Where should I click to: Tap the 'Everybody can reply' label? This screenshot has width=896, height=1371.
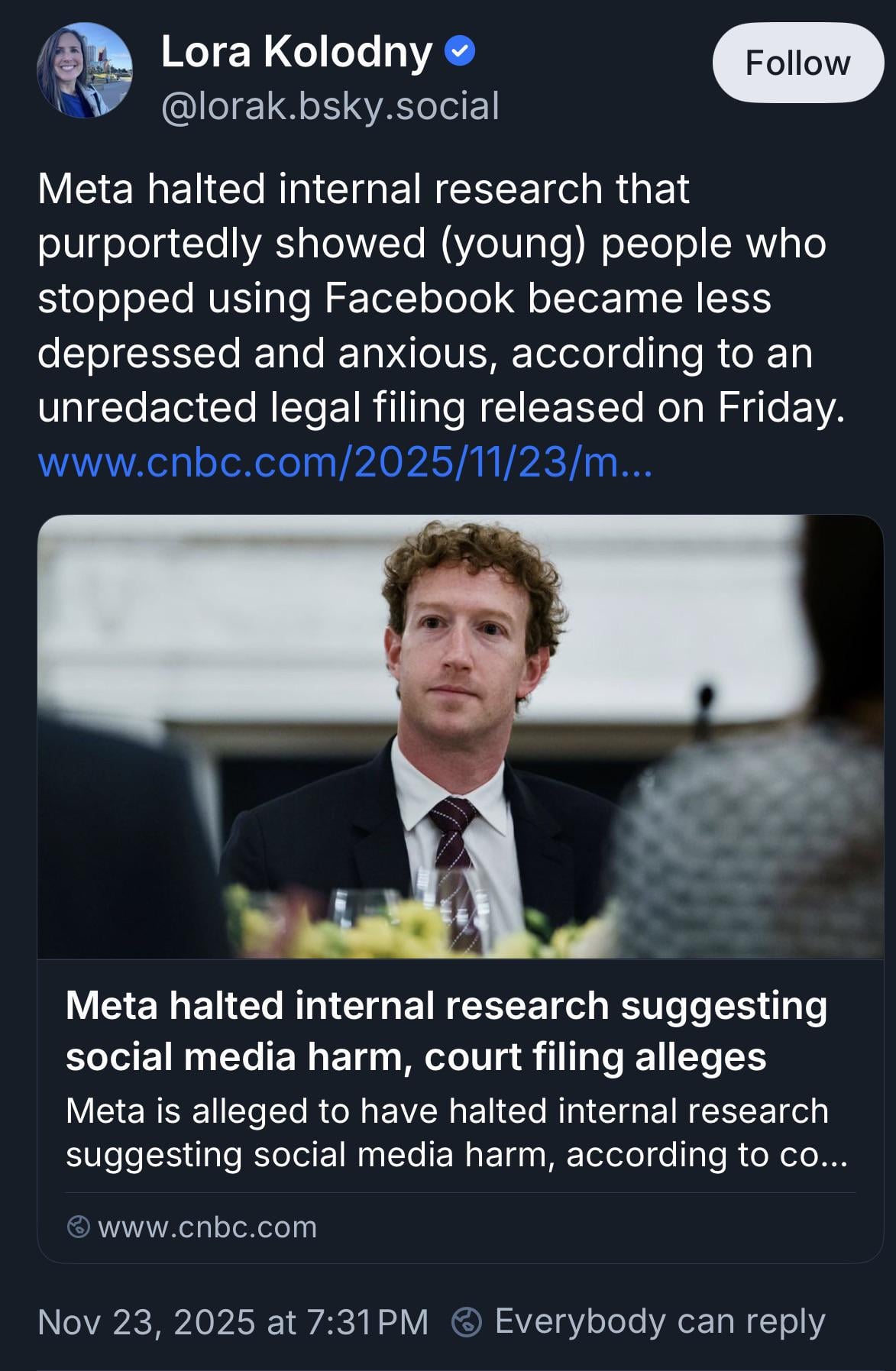click(660, 1322)
